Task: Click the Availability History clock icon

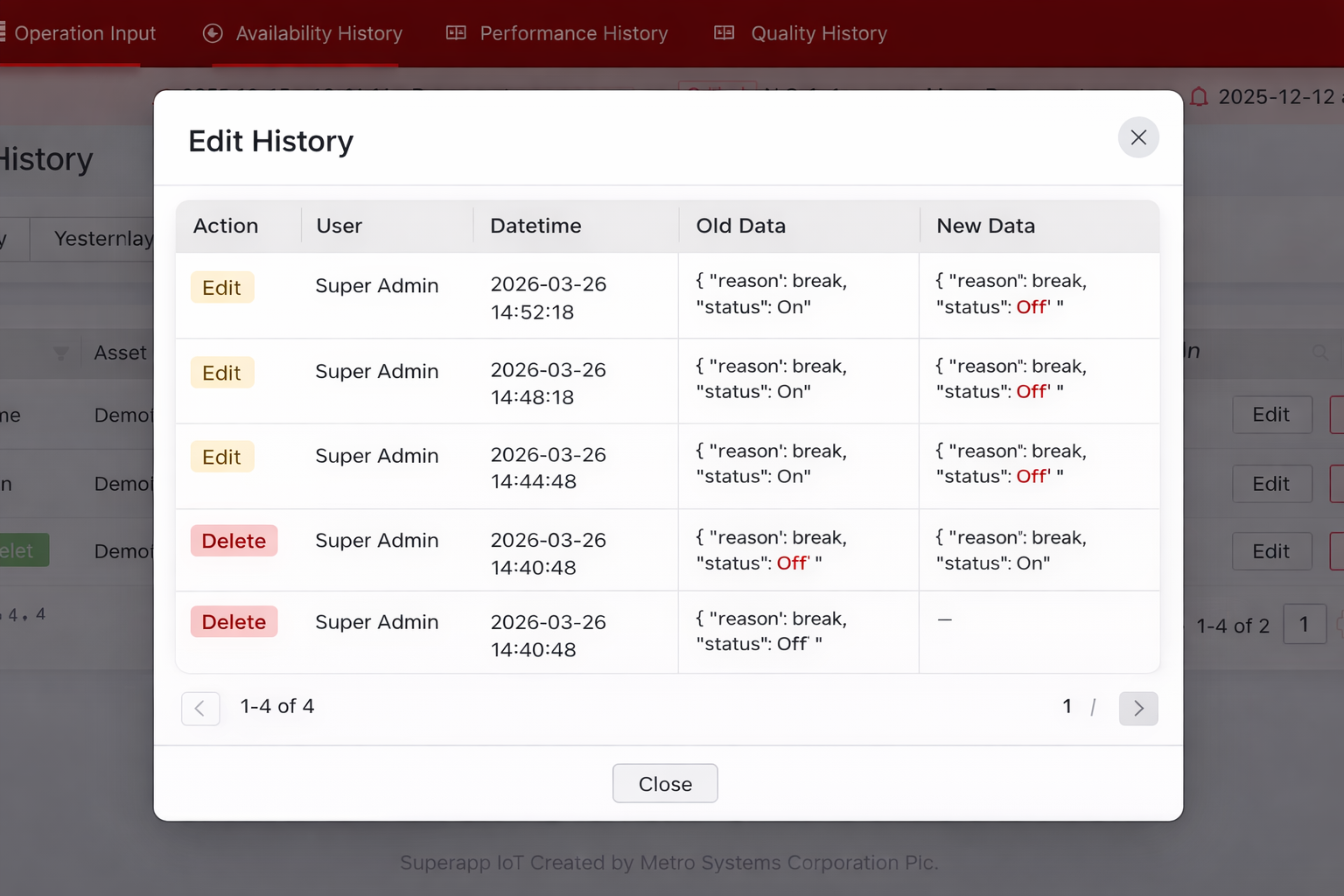Action: (213, 33)
